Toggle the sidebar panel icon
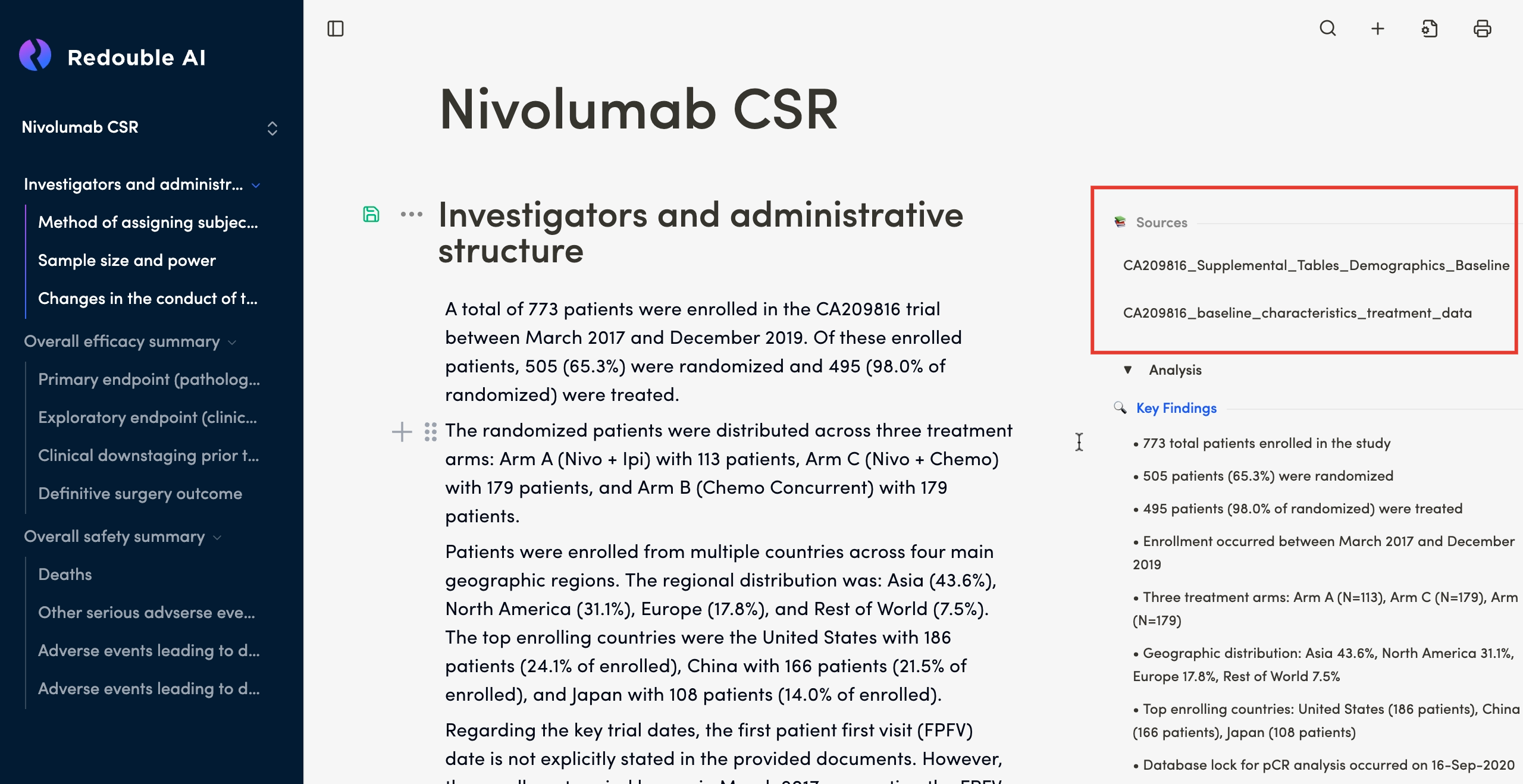This screenshot has width=1523, height=784. (x=336, y=29)
